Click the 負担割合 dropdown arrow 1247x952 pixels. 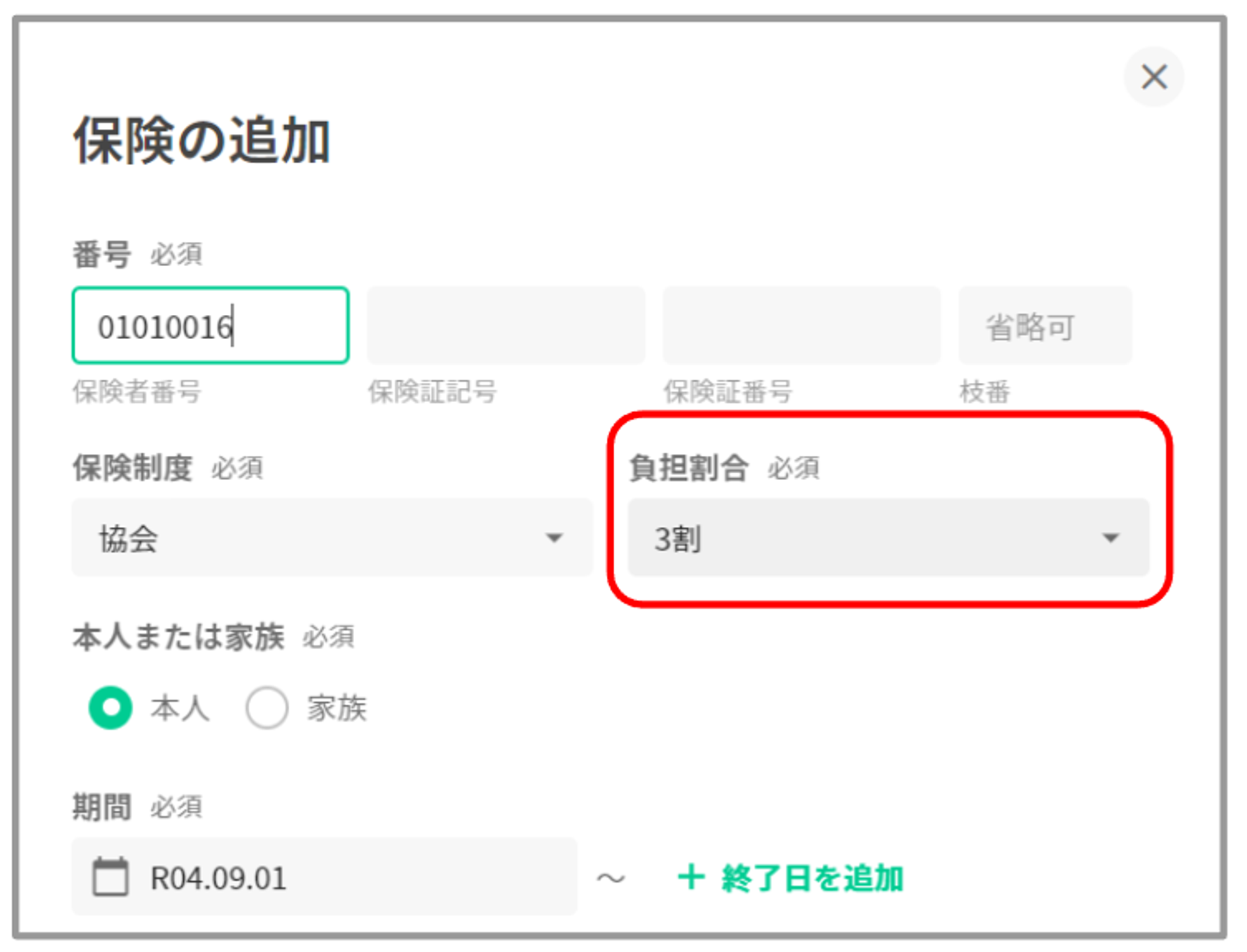pyautogui.click(x=1110, y=537)
